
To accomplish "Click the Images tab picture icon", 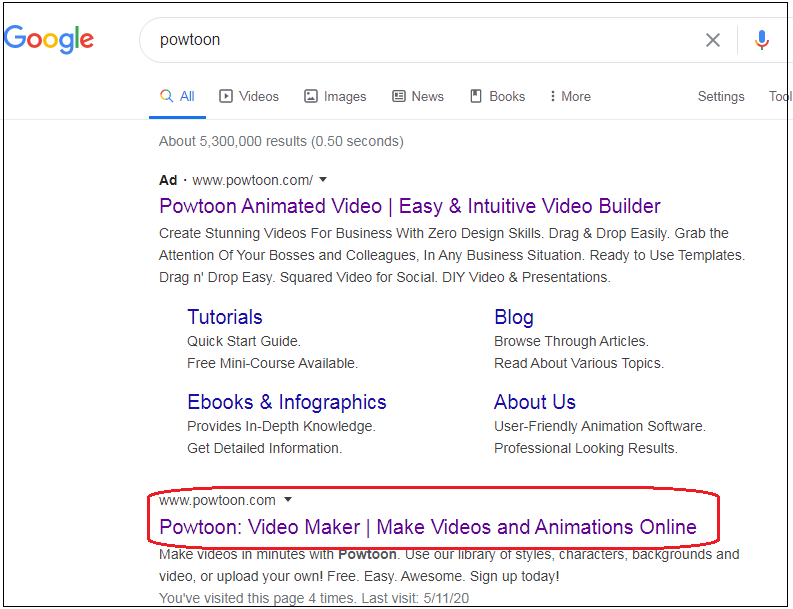I will [x=311, y=96].
